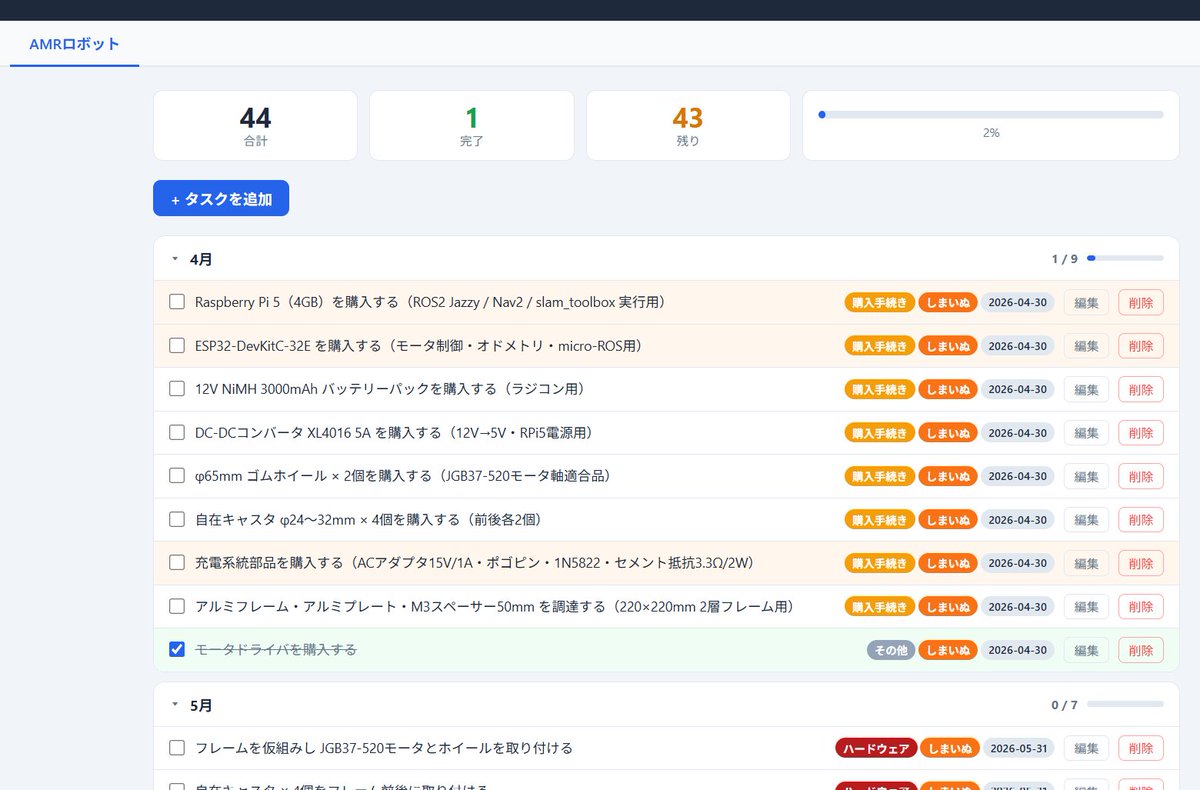The image size is (1200, 790).
Task: Click the 43 残り summary card
Action: [x=688, y=126]
